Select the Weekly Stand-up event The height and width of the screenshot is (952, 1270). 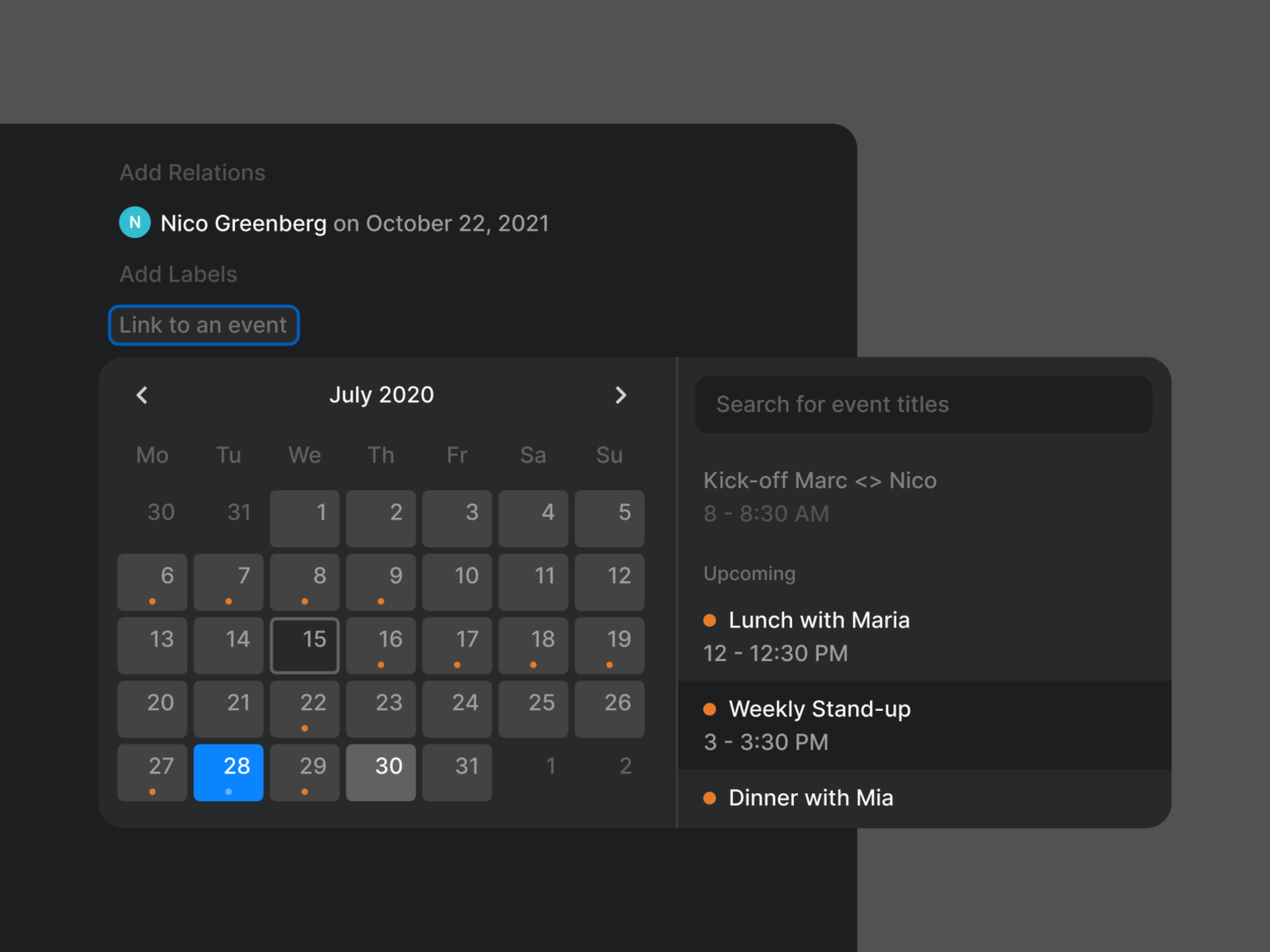[x=925, y=725]
